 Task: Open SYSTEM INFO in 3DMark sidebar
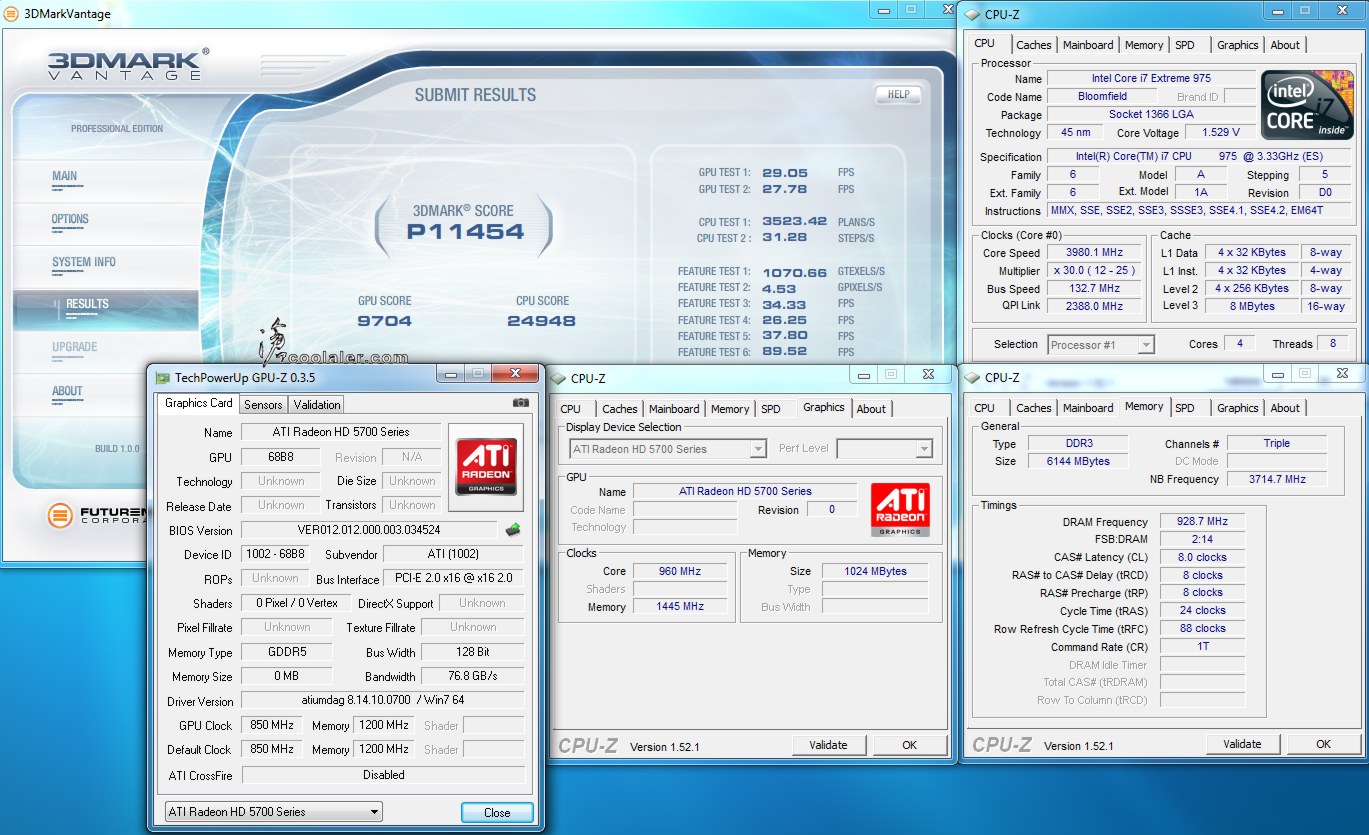coord(84,263)
